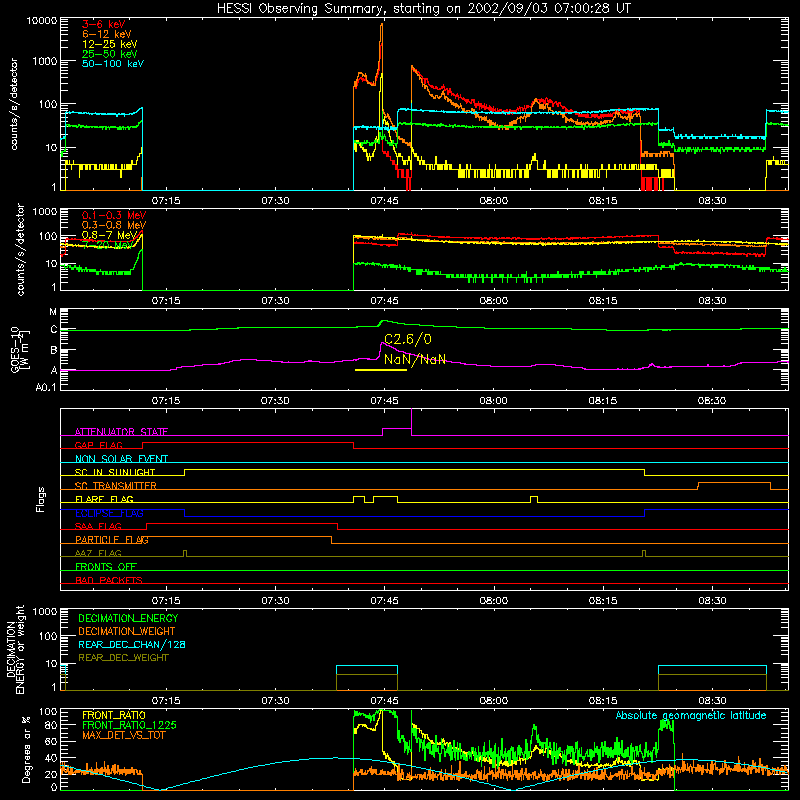800x800 pixels.
Task: Click the SC_IN_SUNLIGHT flag label
Action: (115, 472)
